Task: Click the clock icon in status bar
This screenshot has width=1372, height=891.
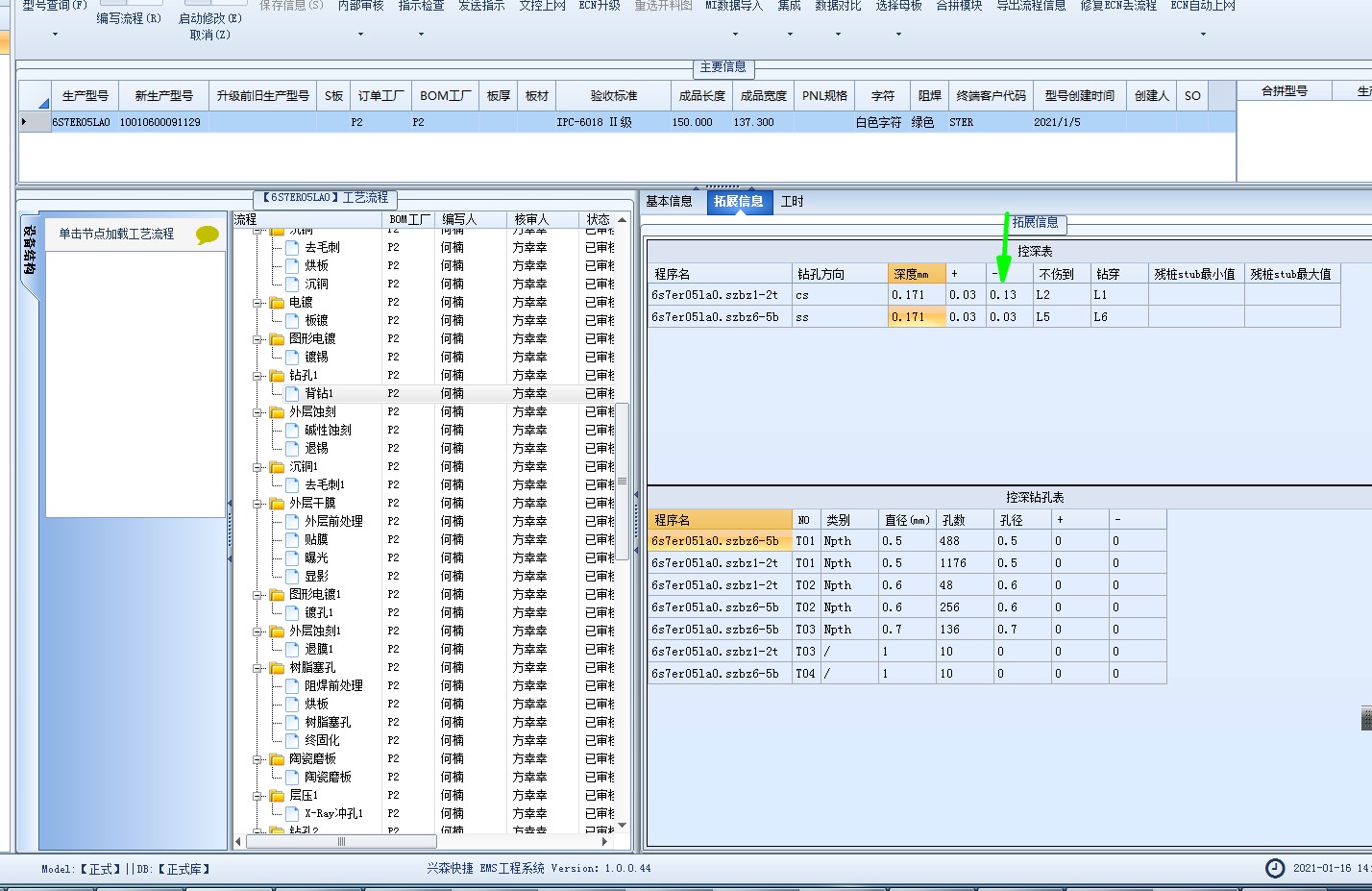Action: coord(1274,868)
